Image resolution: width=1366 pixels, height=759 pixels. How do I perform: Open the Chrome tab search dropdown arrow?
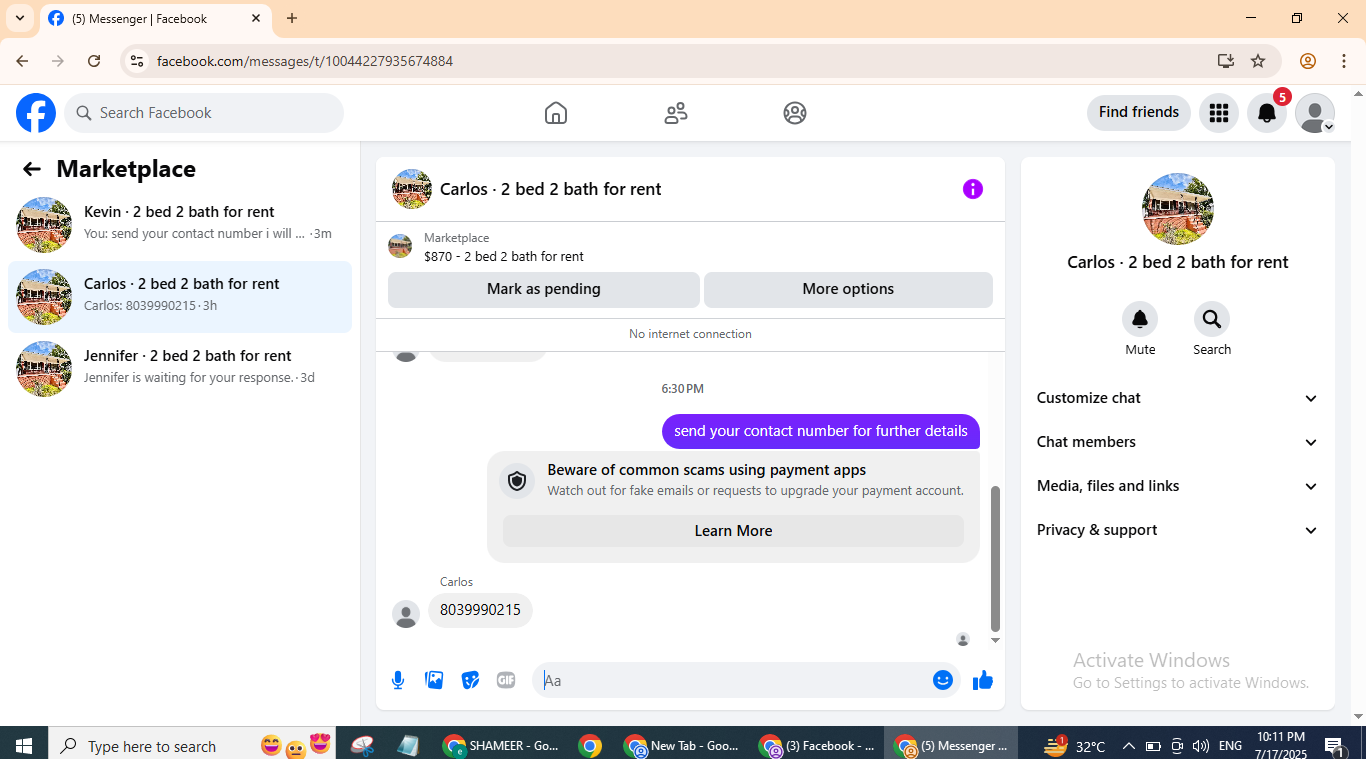click(19, 18)
